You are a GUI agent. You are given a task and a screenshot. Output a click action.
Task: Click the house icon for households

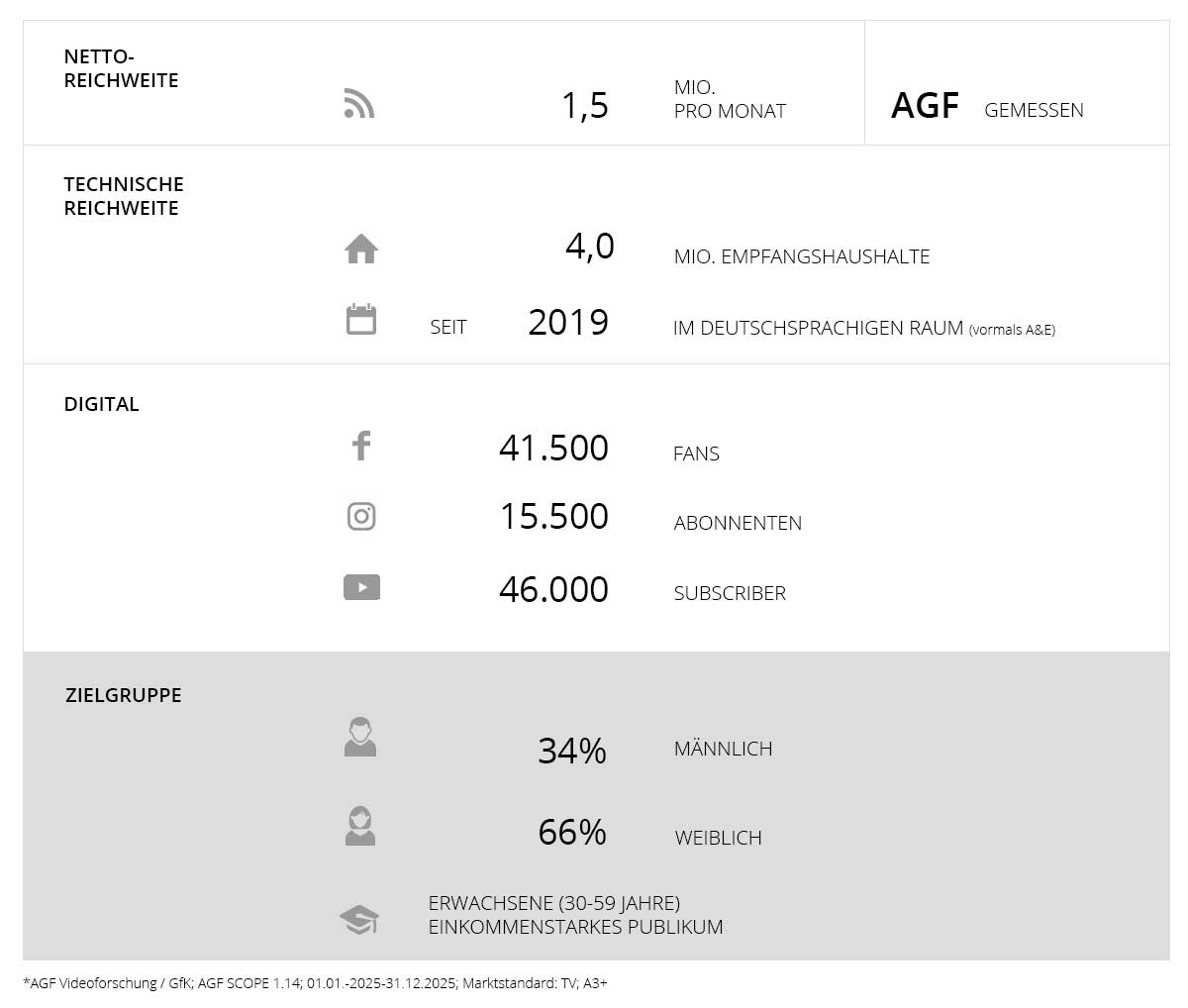tap(361, 249)
